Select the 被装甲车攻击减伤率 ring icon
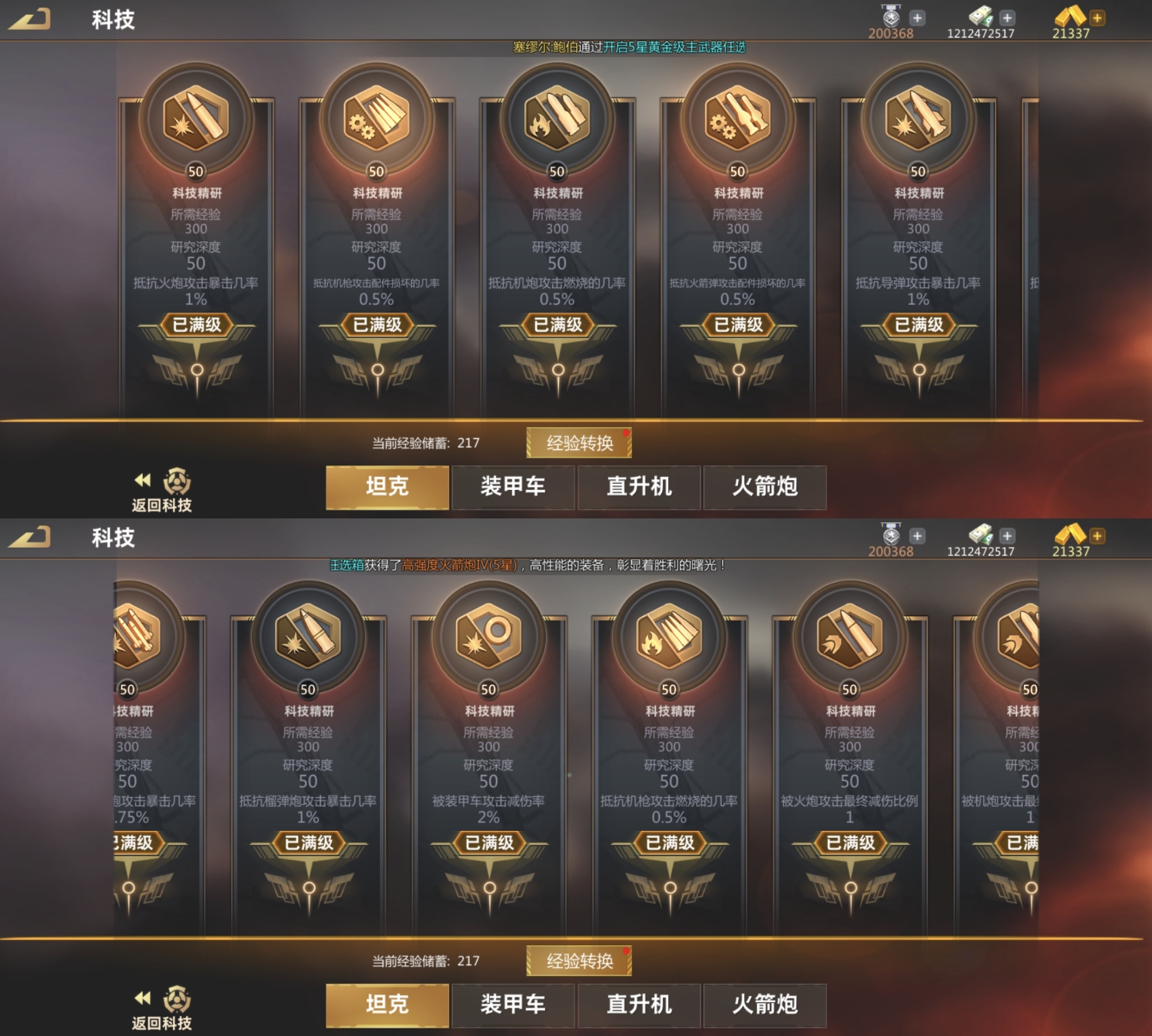1152x1036 pixels. (x=488, y=637)
